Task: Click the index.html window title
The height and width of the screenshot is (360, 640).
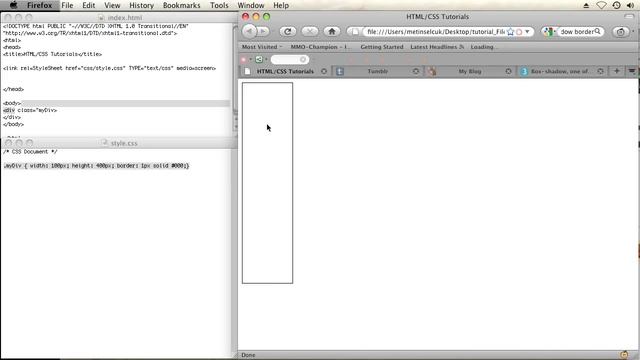Action: (125, 18)
